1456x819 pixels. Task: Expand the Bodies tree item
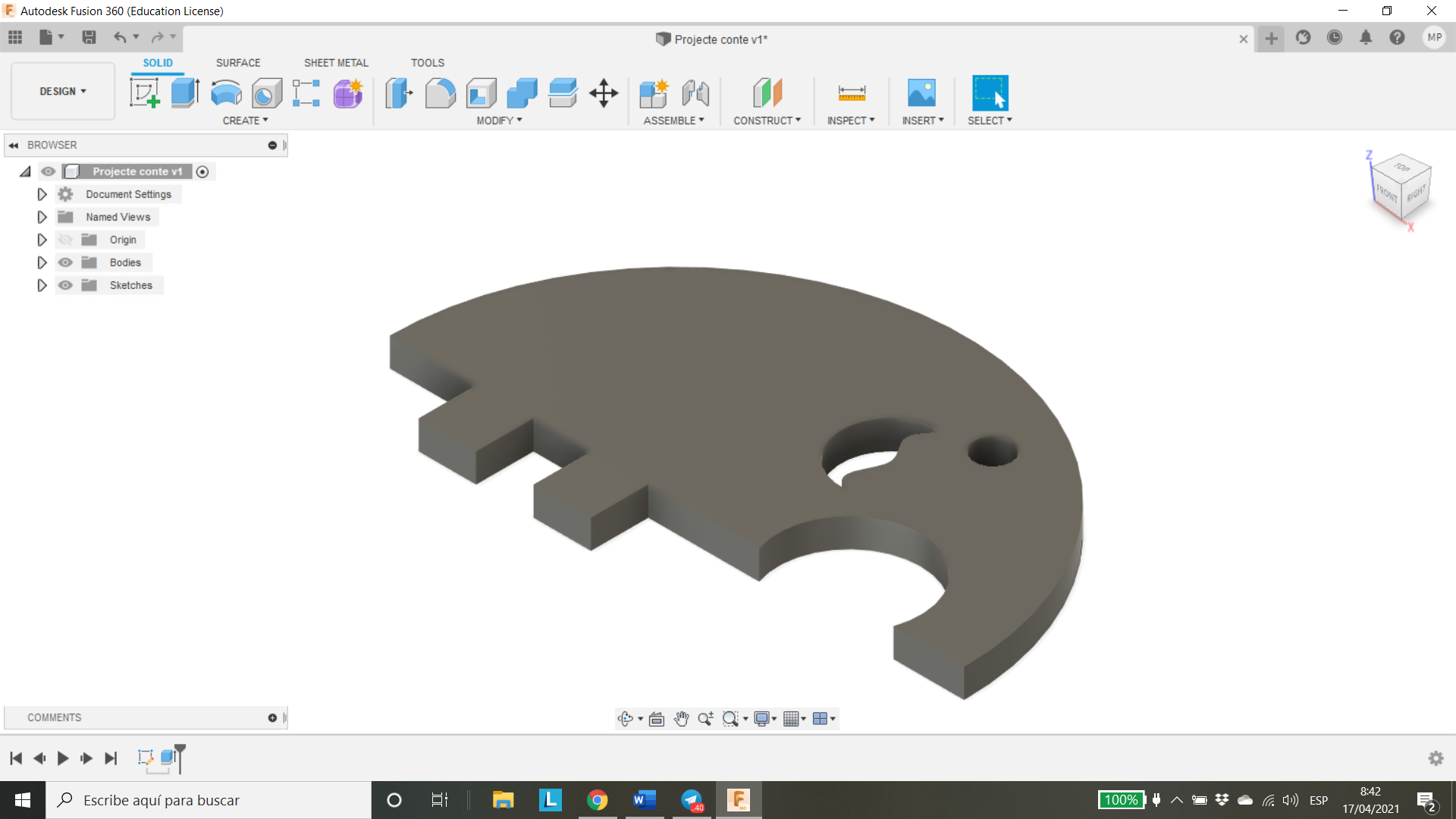(42, 262)
